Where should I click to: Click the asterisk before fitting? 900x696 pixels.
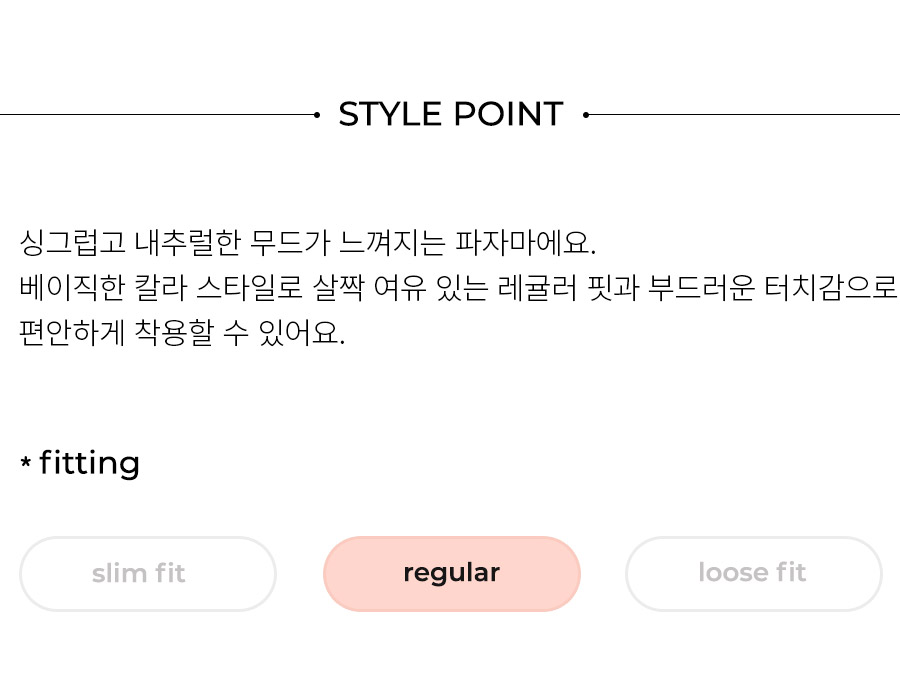click(x=25, y=462)
